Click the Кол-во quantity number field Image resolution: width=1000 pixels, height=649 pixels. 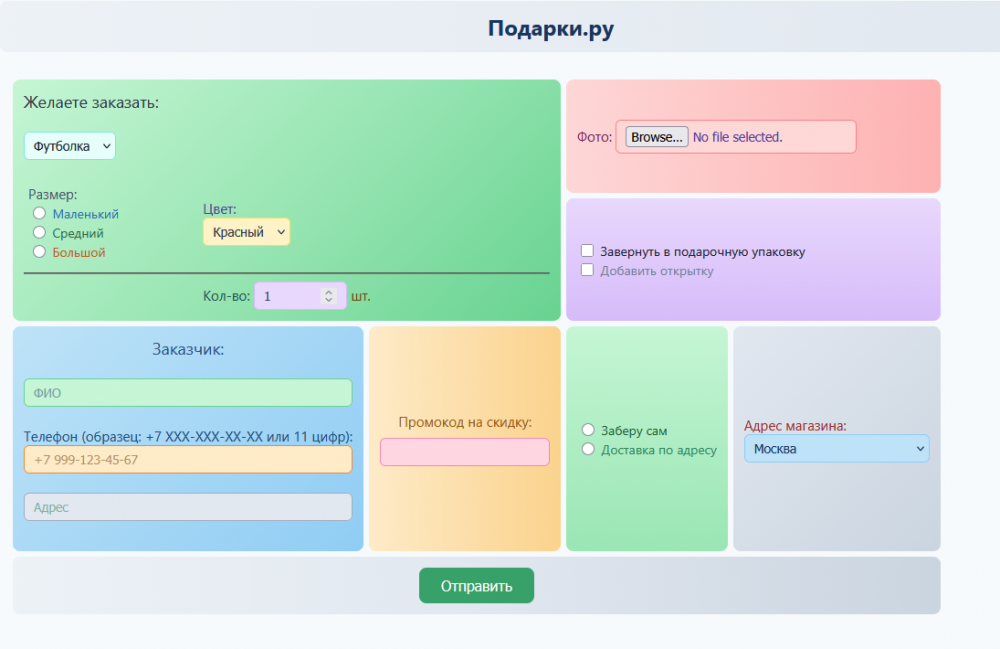point(300,296)
